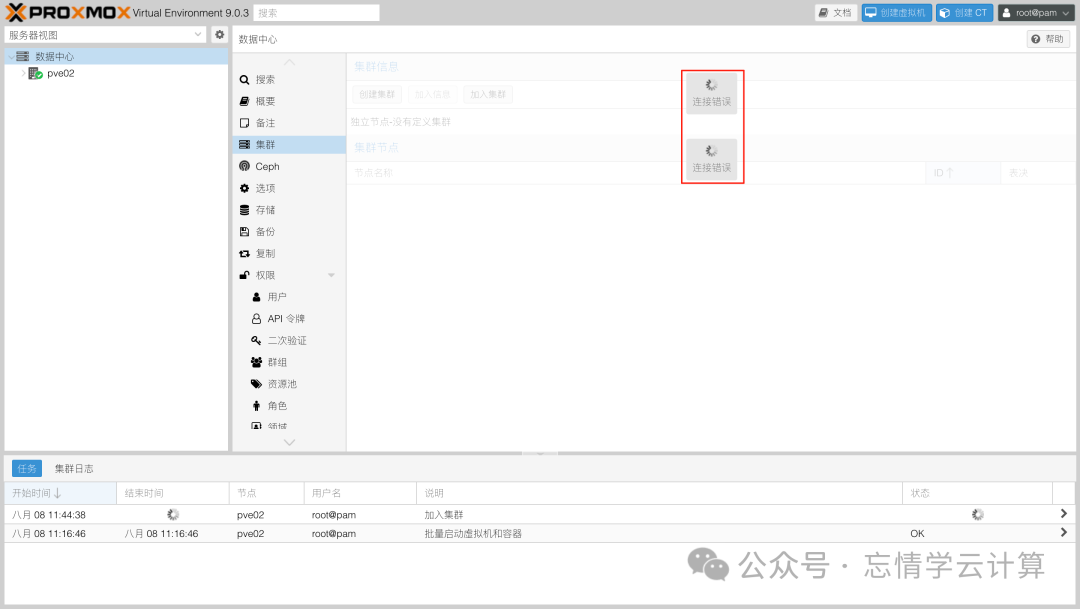Open root@pam user menu
The image size is (1080, 609).
pyautogui.click(x=1035, y=12)
